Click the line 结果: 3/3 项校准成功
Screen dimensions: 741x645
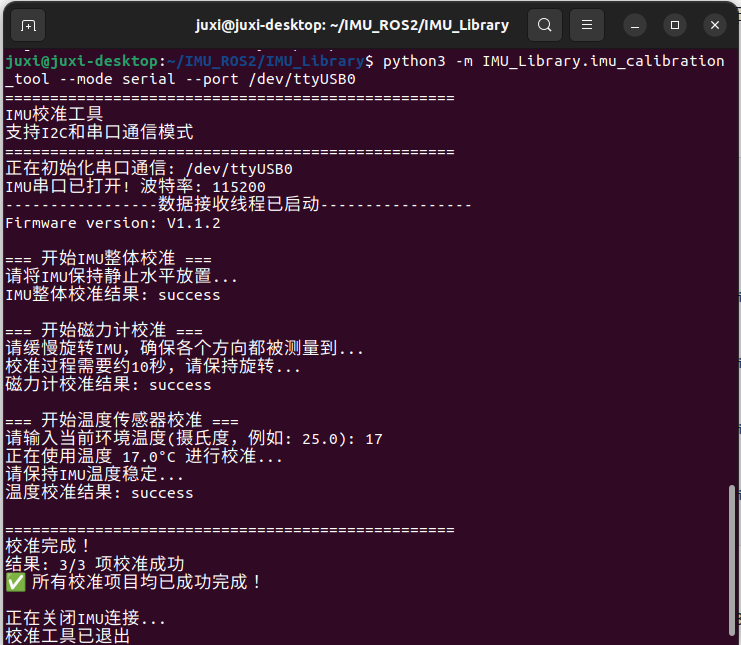pos(95,565)
